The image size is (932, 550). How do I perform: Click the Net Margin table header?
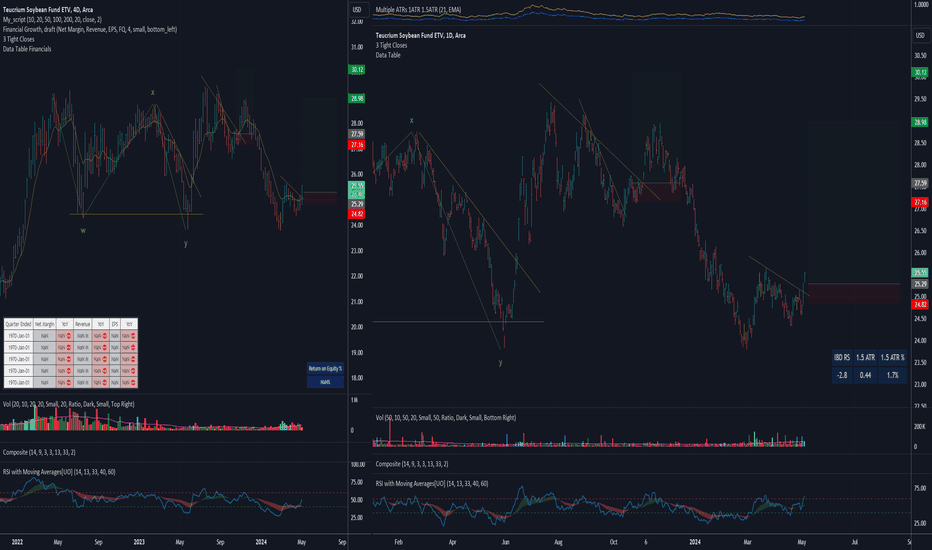click(45, 324)
